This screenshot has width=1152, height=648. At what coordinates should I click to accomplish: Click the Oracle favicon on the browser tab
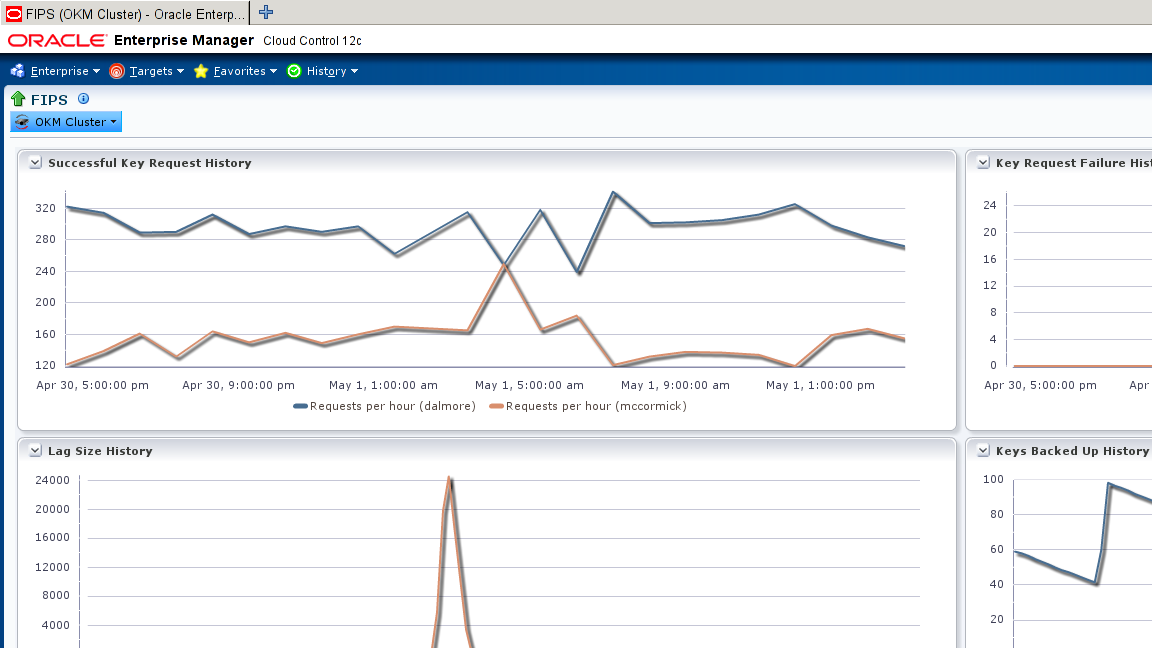[x=14, y=13]
